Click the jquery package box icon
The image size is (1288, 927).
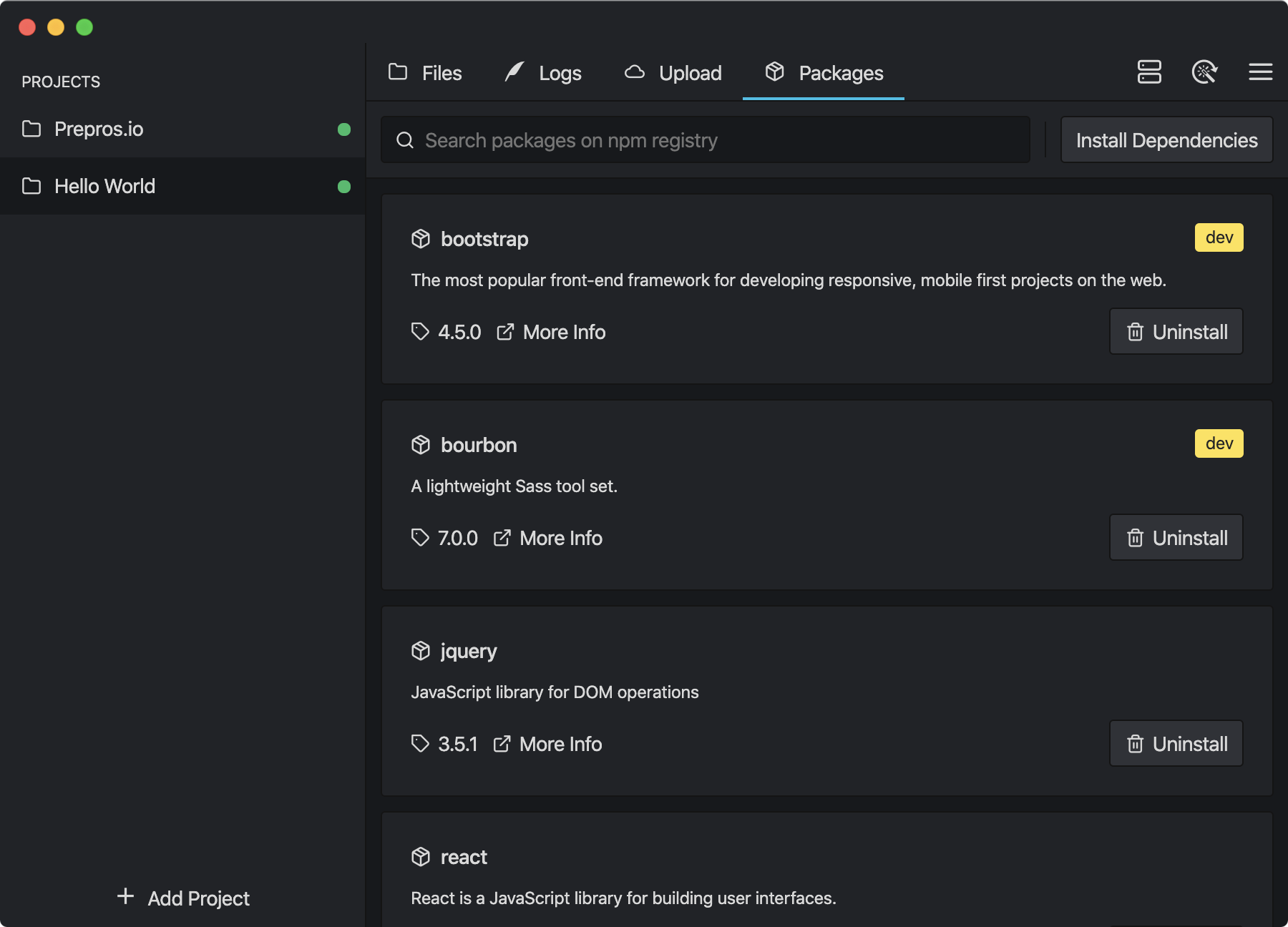tap(421, 651)
